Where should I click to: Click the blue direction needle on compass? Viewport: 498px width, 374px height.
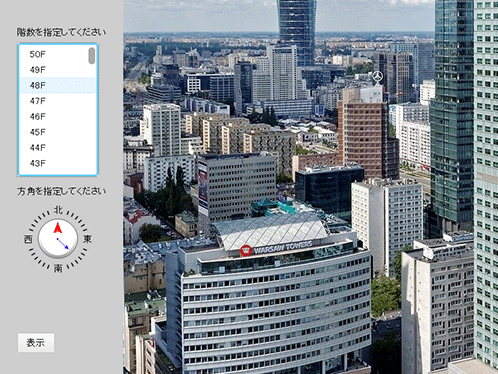coord(63,243)
